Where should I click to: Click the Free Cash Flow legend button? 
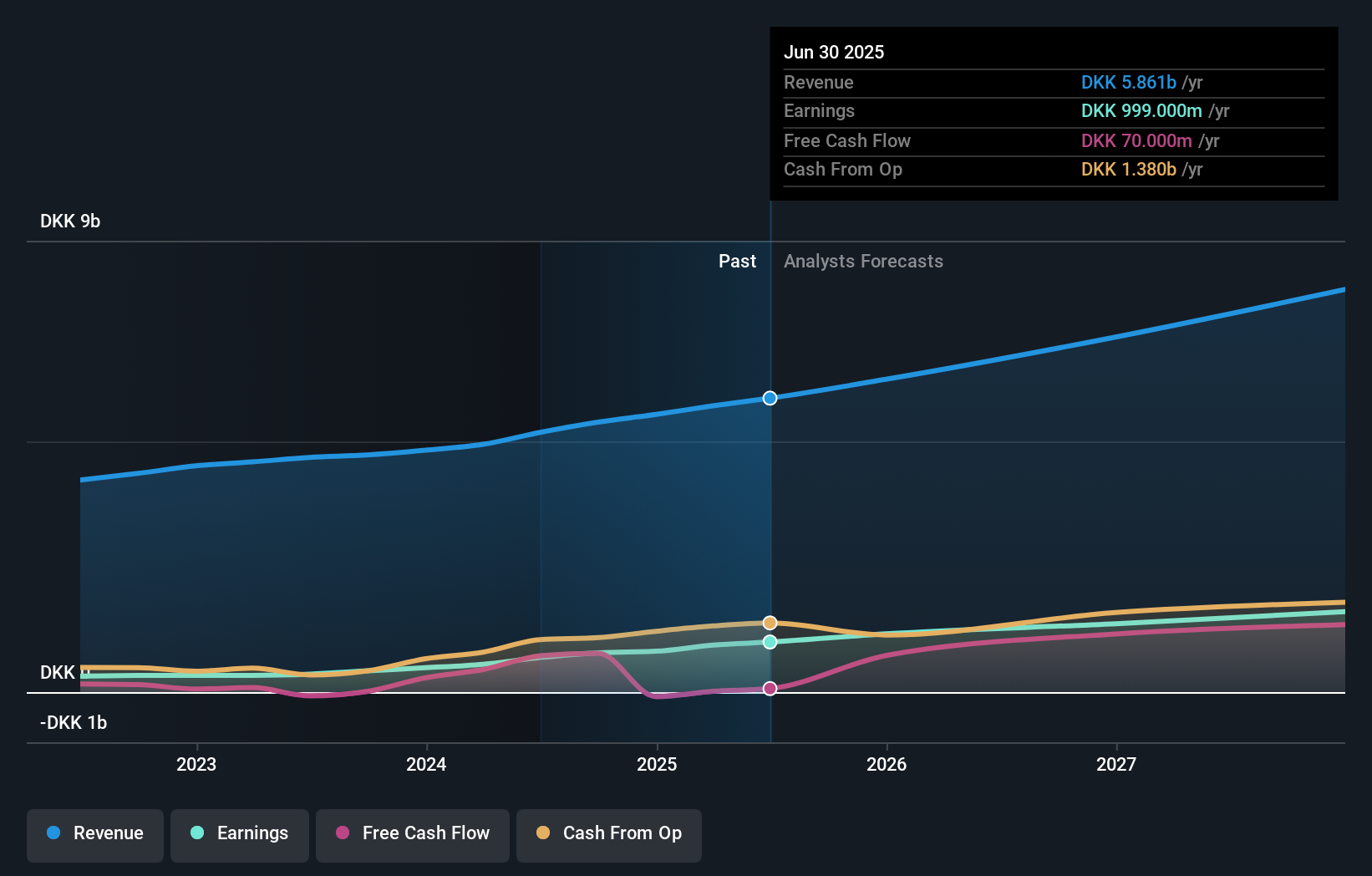click(413, 833)
